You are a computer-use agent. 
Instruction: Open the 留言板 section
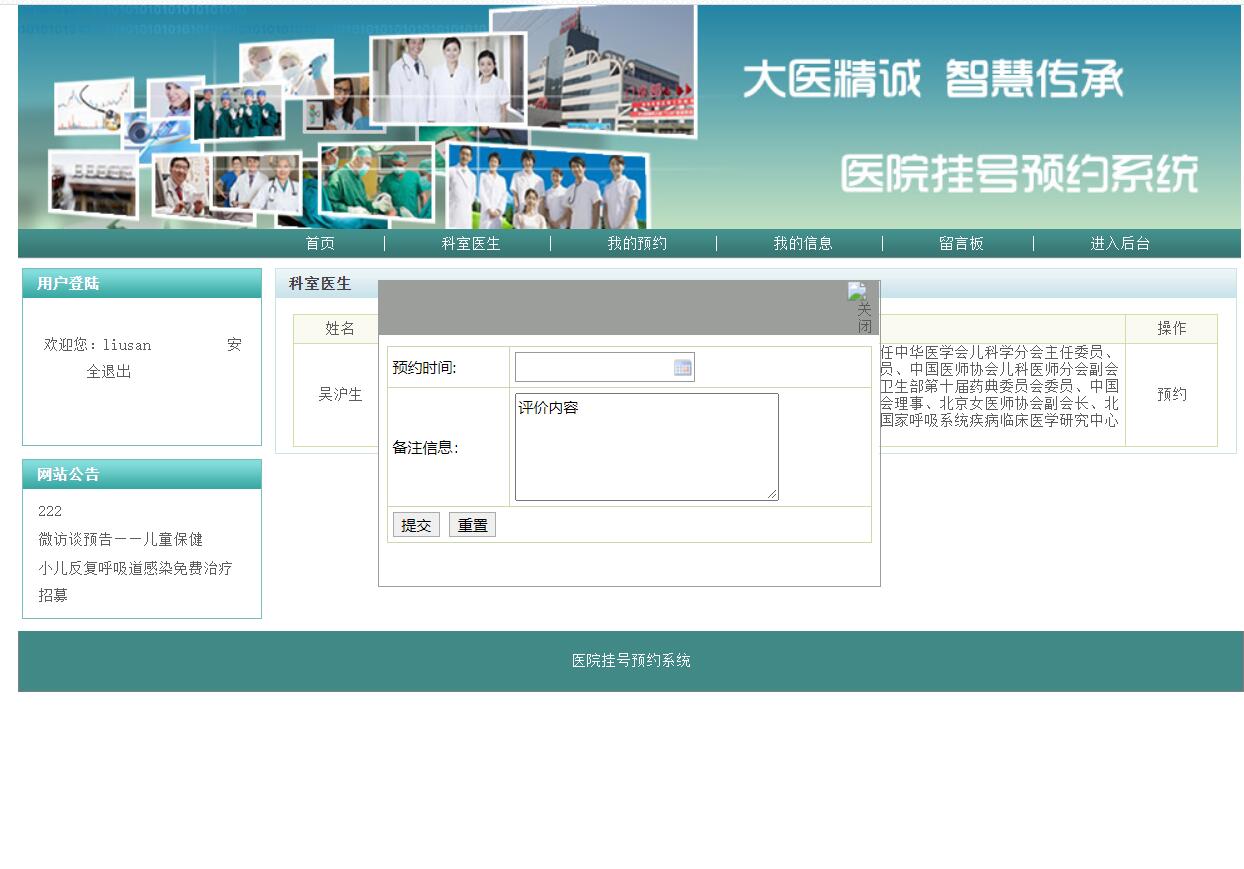(961, 242)
